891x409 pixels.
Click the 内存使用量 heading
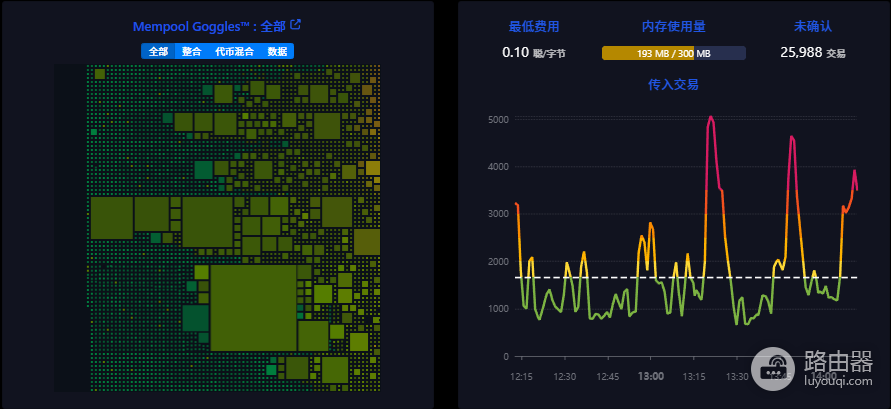(x=674, y=27)
